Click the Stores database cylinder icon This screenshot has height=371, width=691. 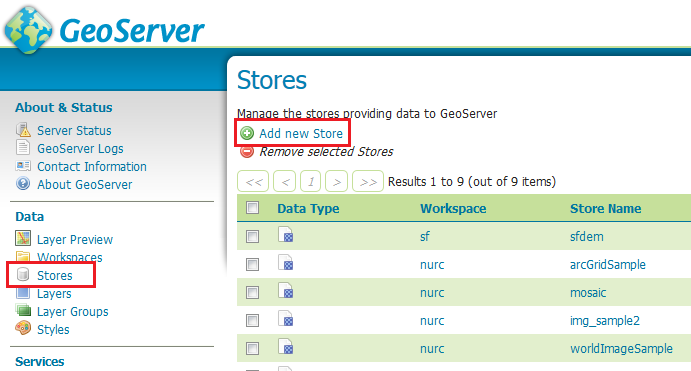[x=23, y=275]
